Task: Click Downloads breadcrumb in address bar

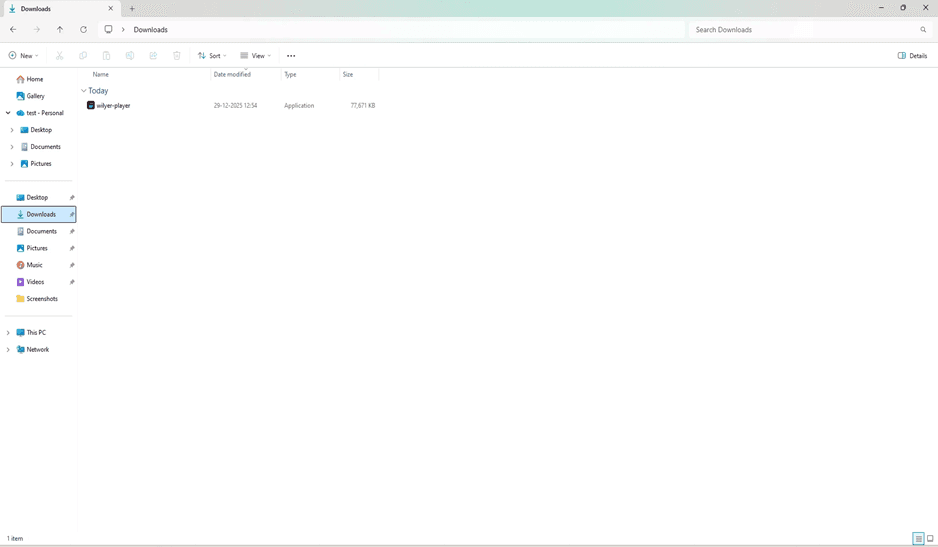Action: pos(150,29)
